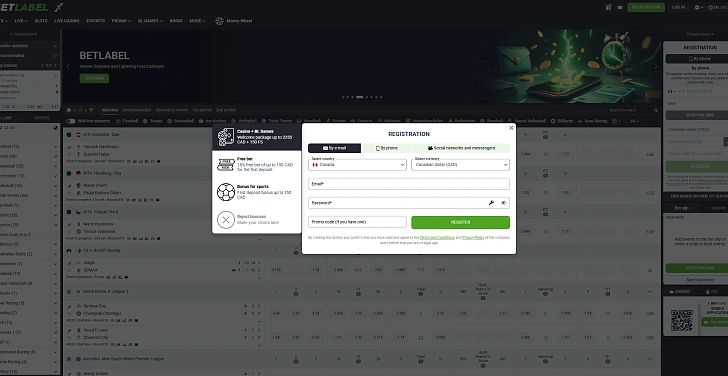The width and height of the screenshot is (728, 376).
Task: Open the LIVE menu dropdown
Action: tap(21, 21)
